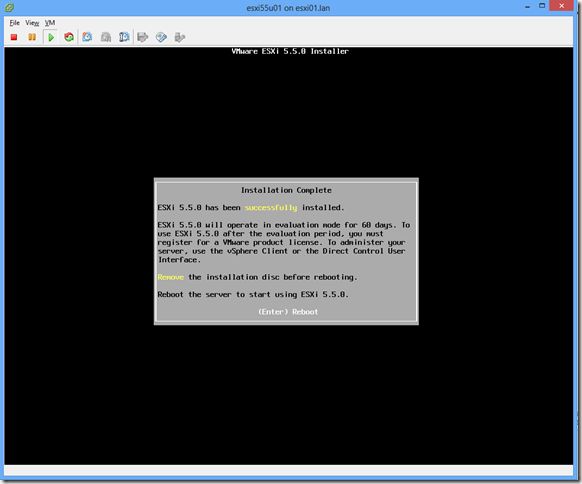Open the VM menu

50,23
